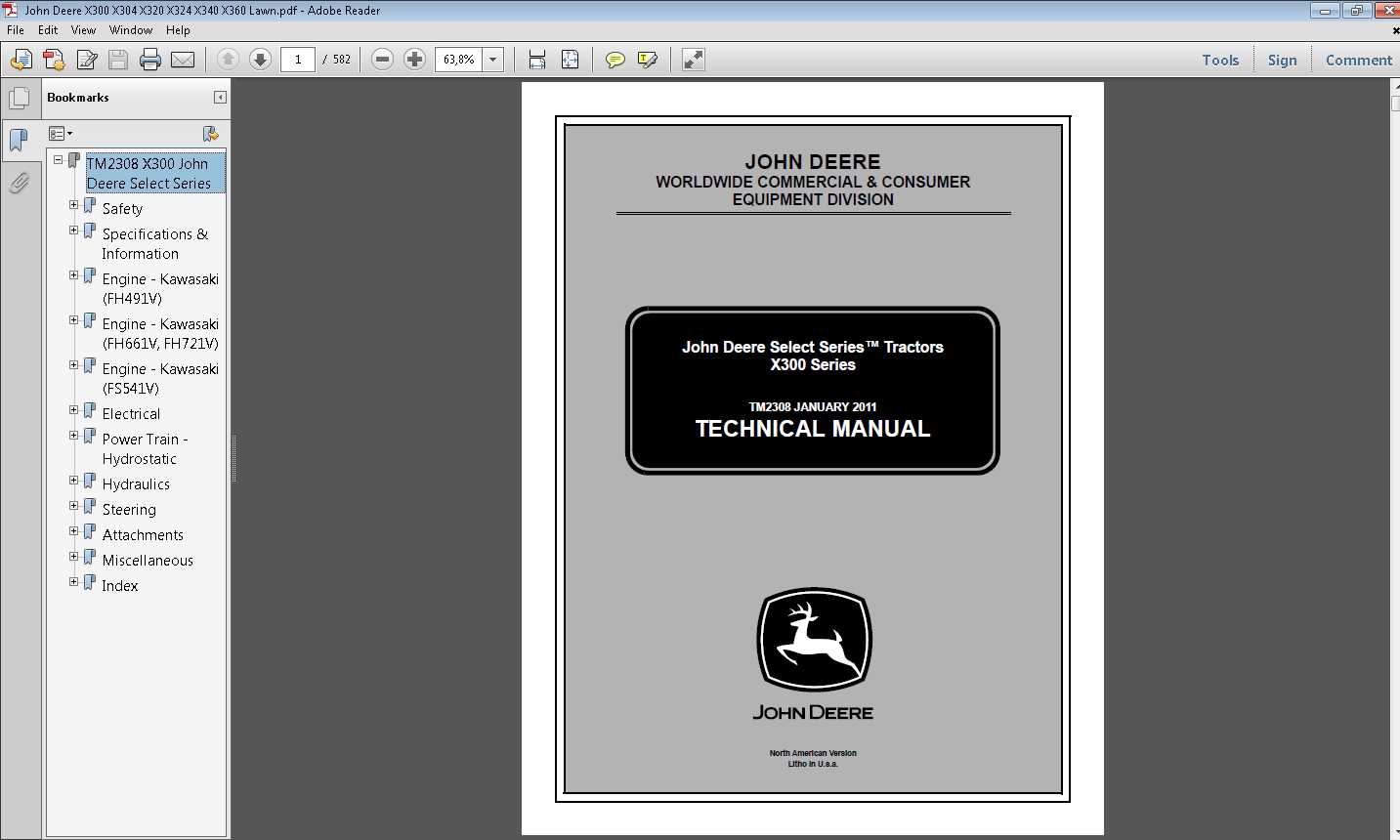The height and width of the screenshot is (840, 1400).
Task: Expand the Safety bookmark
Action: click(x=74, y=205)
